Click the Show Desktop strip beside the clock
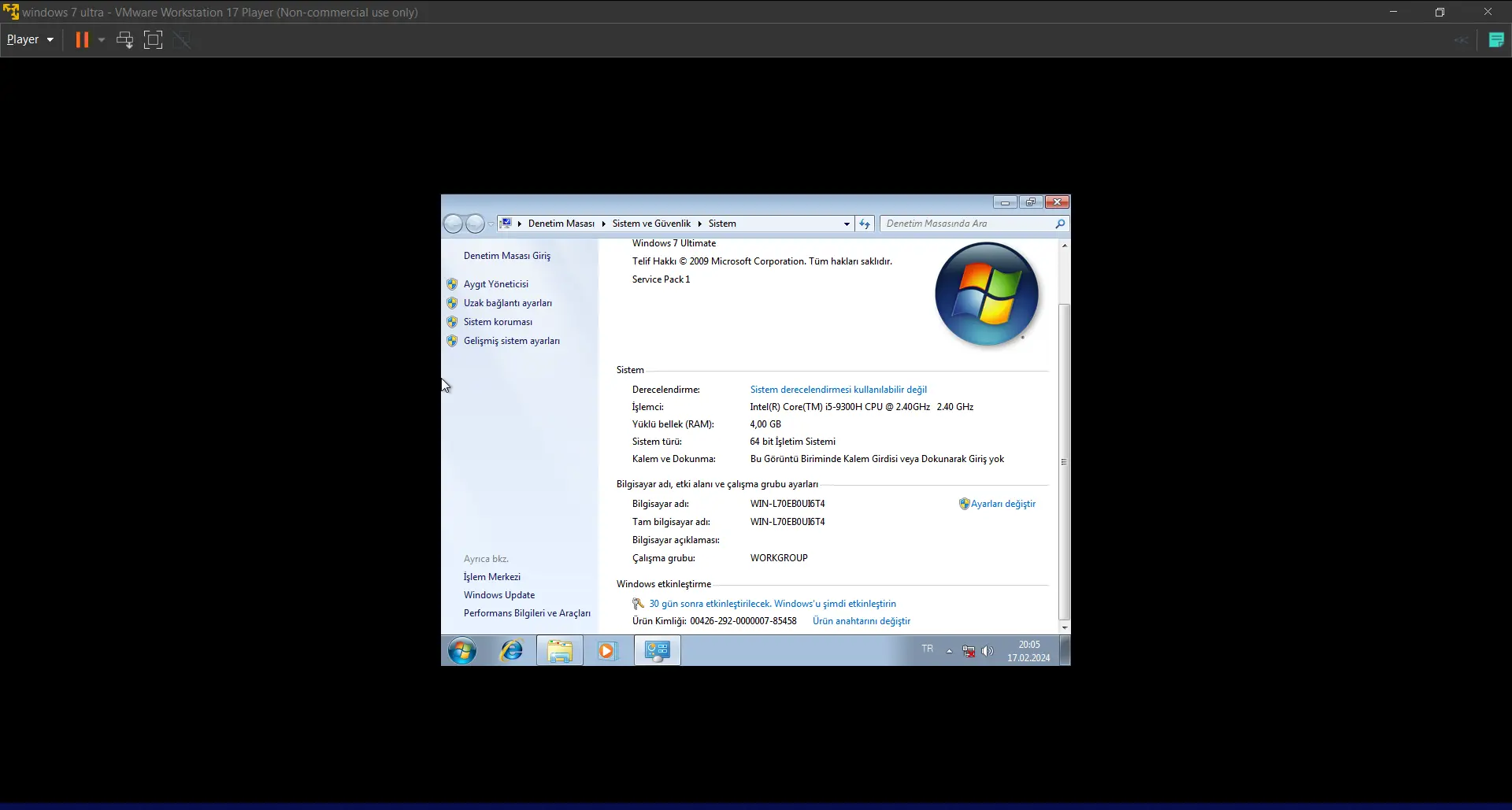 (x=1065, y=651)
